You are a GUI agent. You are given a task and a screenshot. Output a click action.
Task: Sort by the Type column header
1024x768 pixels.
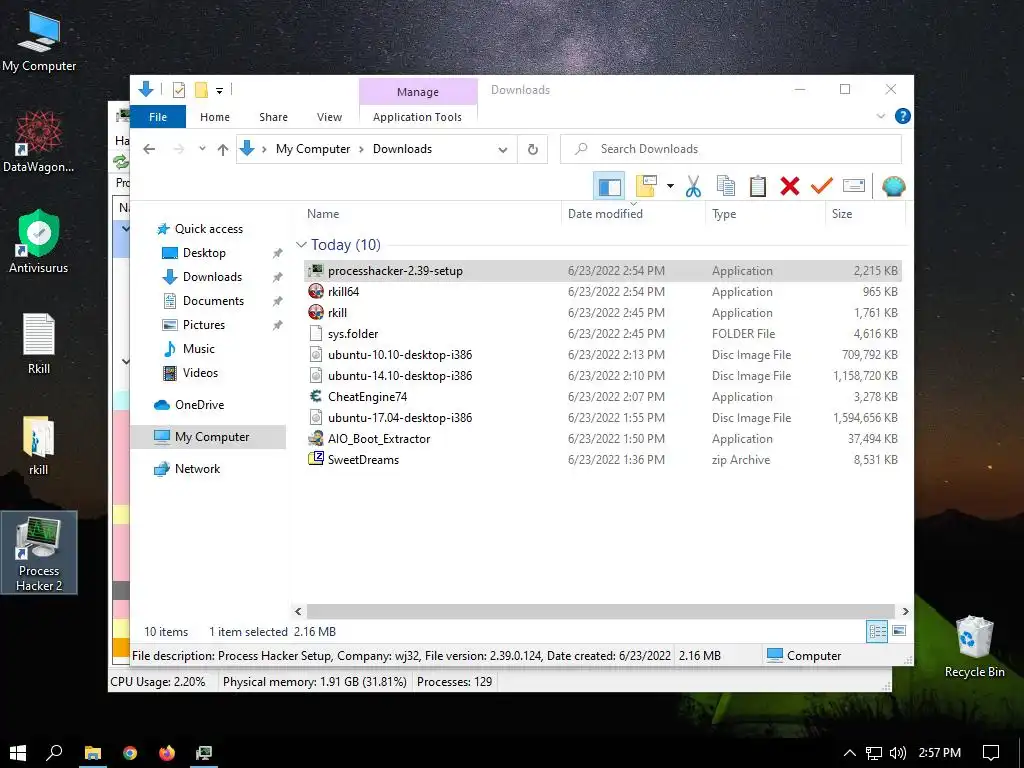764,214
